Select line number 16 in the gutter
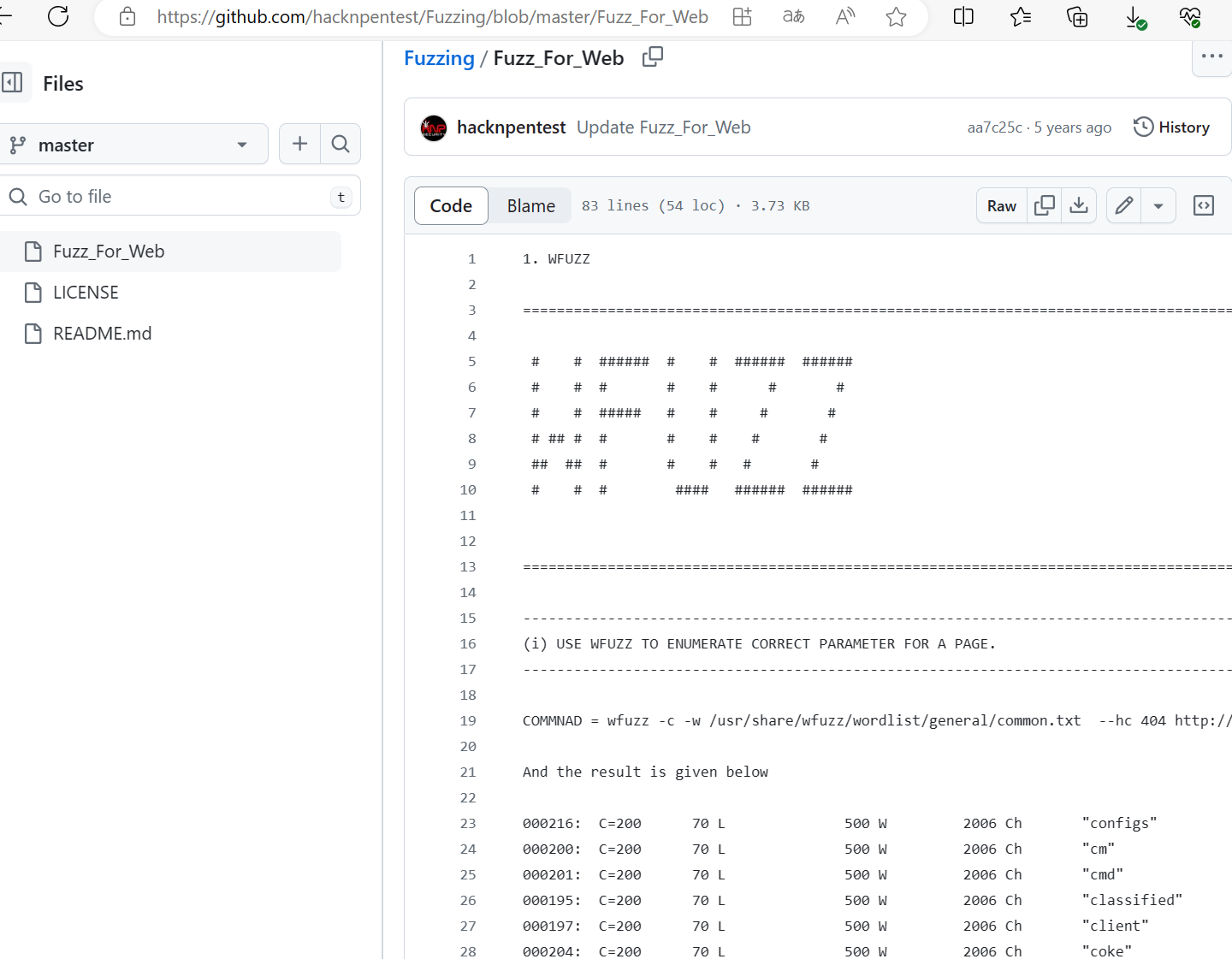The image size is (1232, 959). (468, 643)
